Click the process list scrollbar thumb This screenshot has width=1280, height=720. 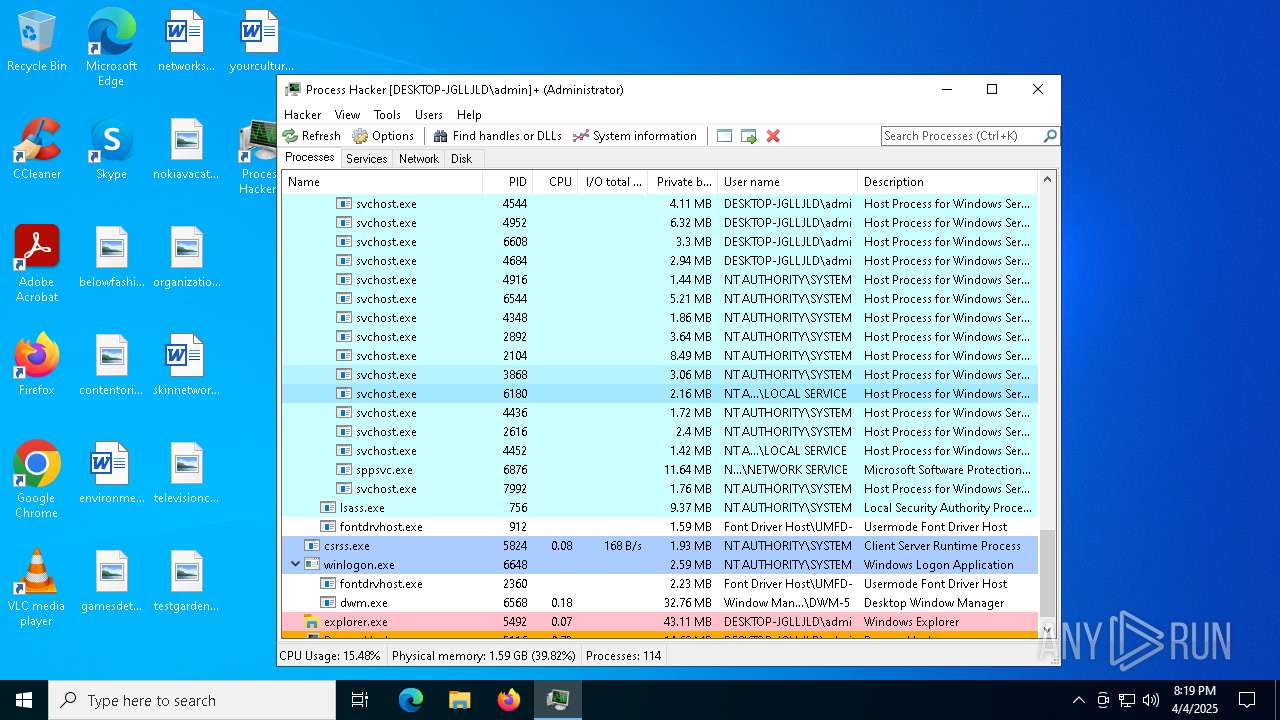click(1048, 572)
